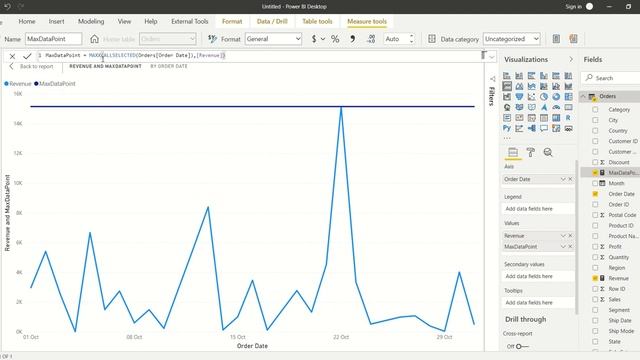This screenshot has height=360, width=640.
Task: Open the Format General dropdown
Action: pyautogui.click(x=273, y=39)
